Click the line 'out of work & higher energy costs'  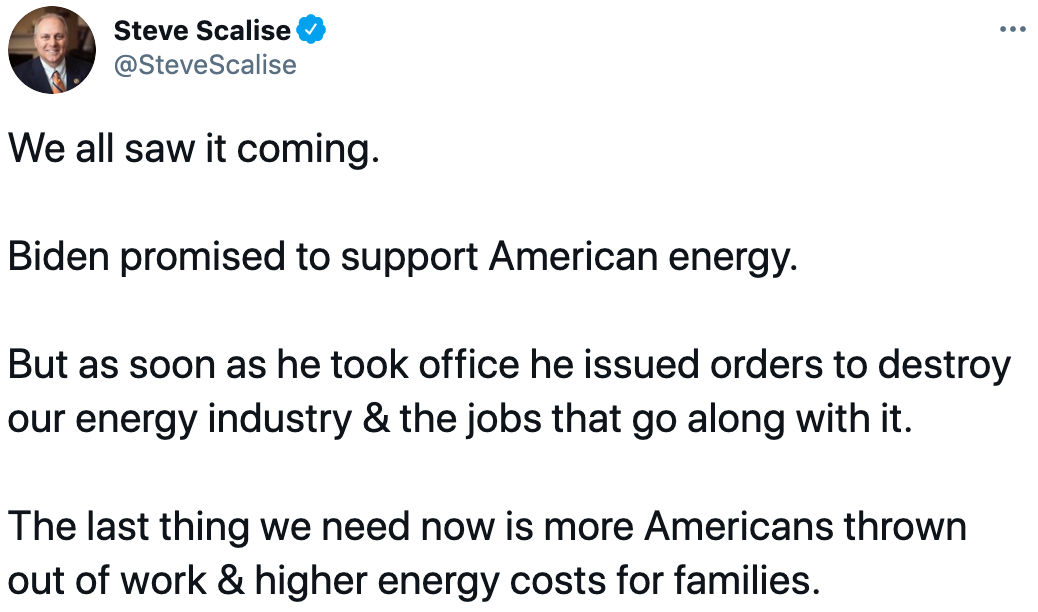(x=414, y=581)
